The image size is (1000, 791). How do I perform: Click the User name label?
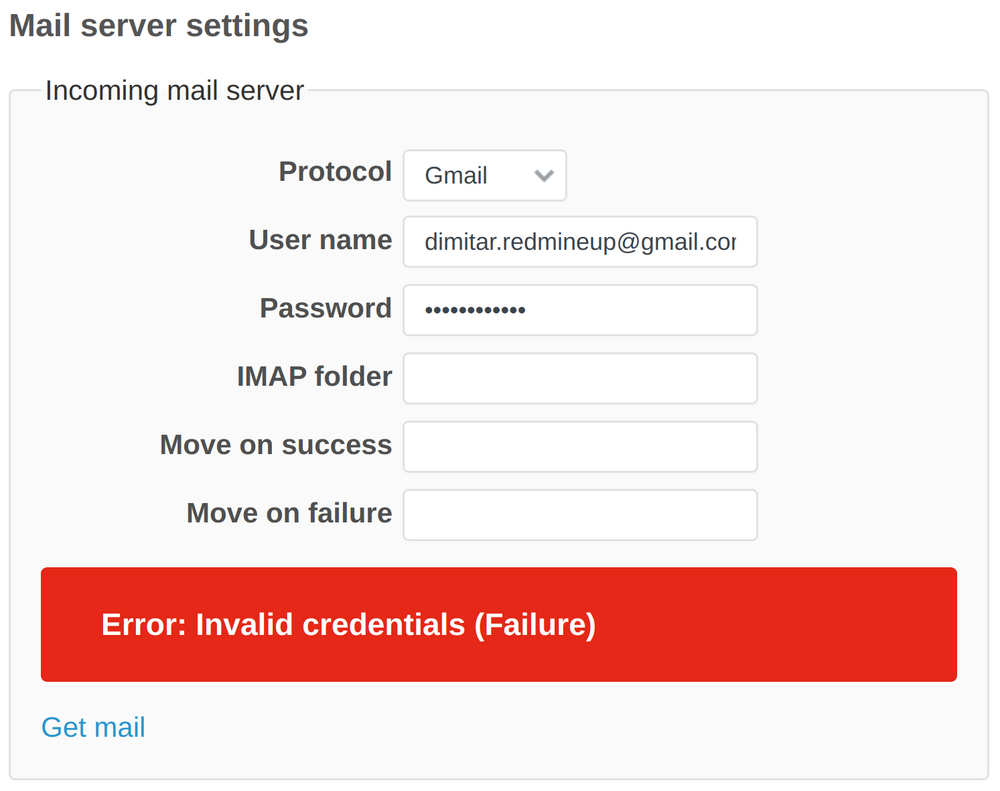point(320,240)
